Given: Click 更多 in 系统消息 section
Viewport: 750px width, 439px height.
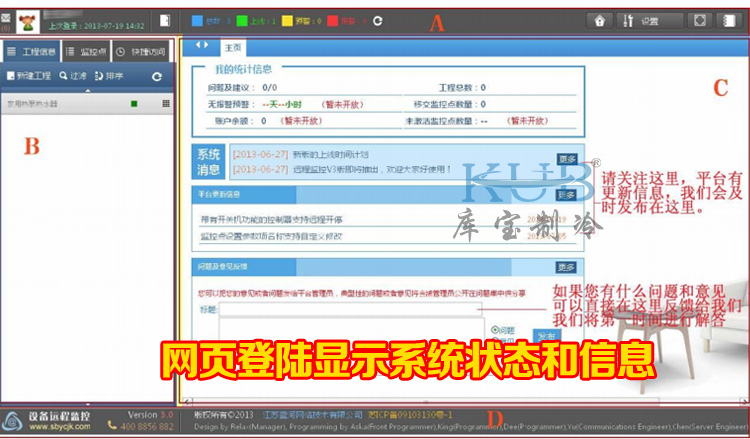Looking at the screenshot, I should tap(567, 159).
